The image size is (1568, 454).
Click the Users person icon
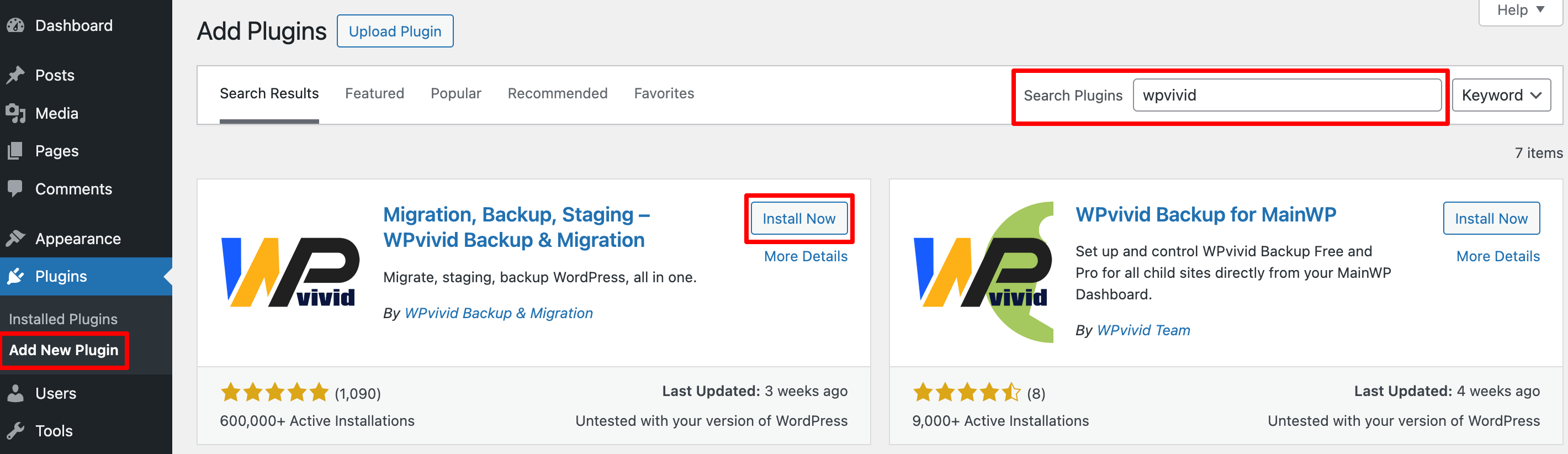point(15,393)
